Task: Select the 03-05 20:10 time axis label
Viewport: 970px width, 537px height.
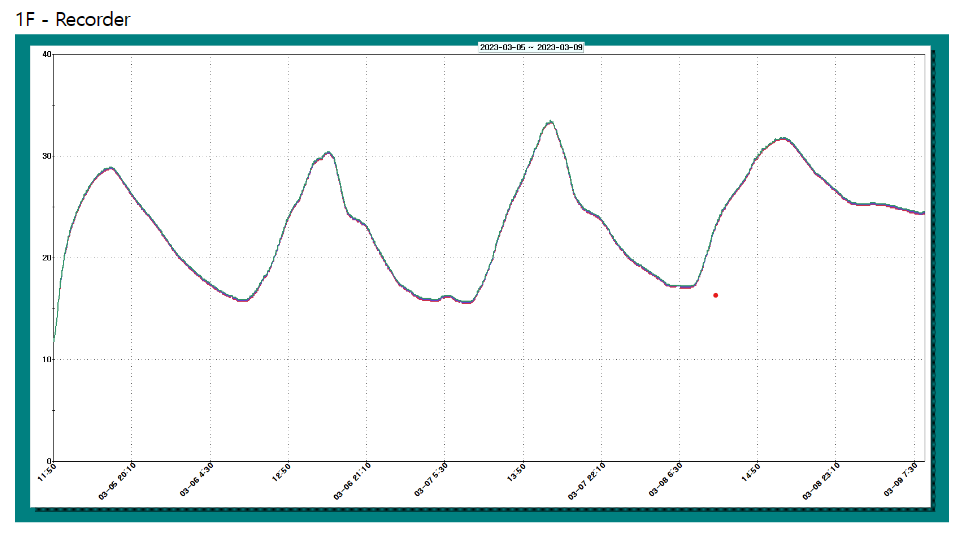Action: (118, 480)
